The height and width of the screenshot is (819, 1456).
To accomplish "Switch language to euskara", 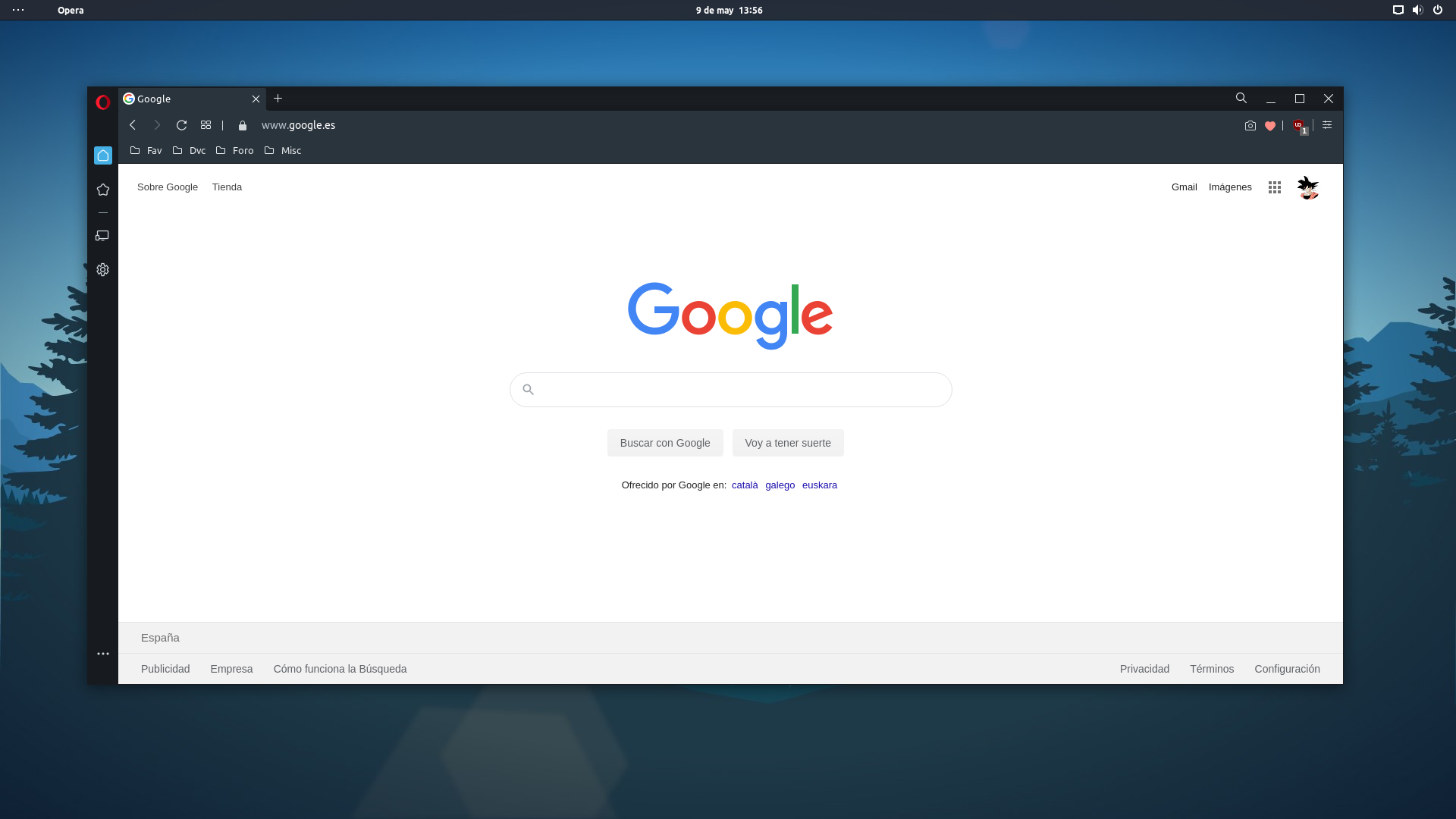I will [x=820, y=485].
